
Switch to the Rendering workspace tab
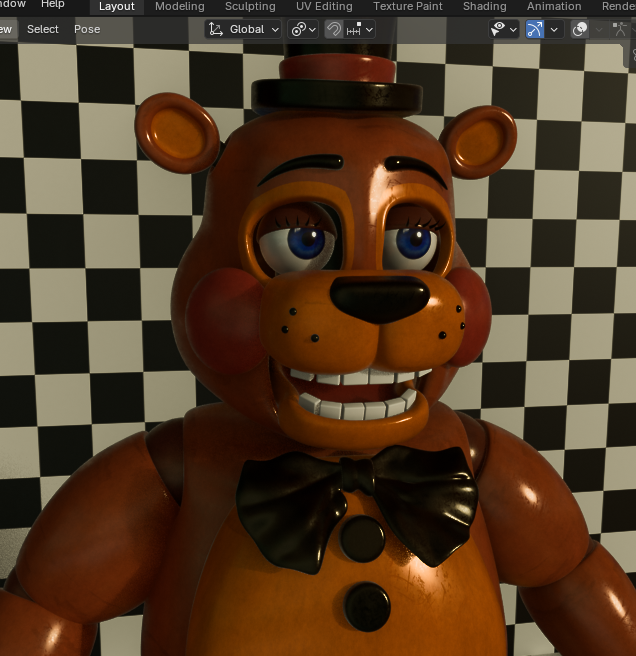[x=619, y=6]
